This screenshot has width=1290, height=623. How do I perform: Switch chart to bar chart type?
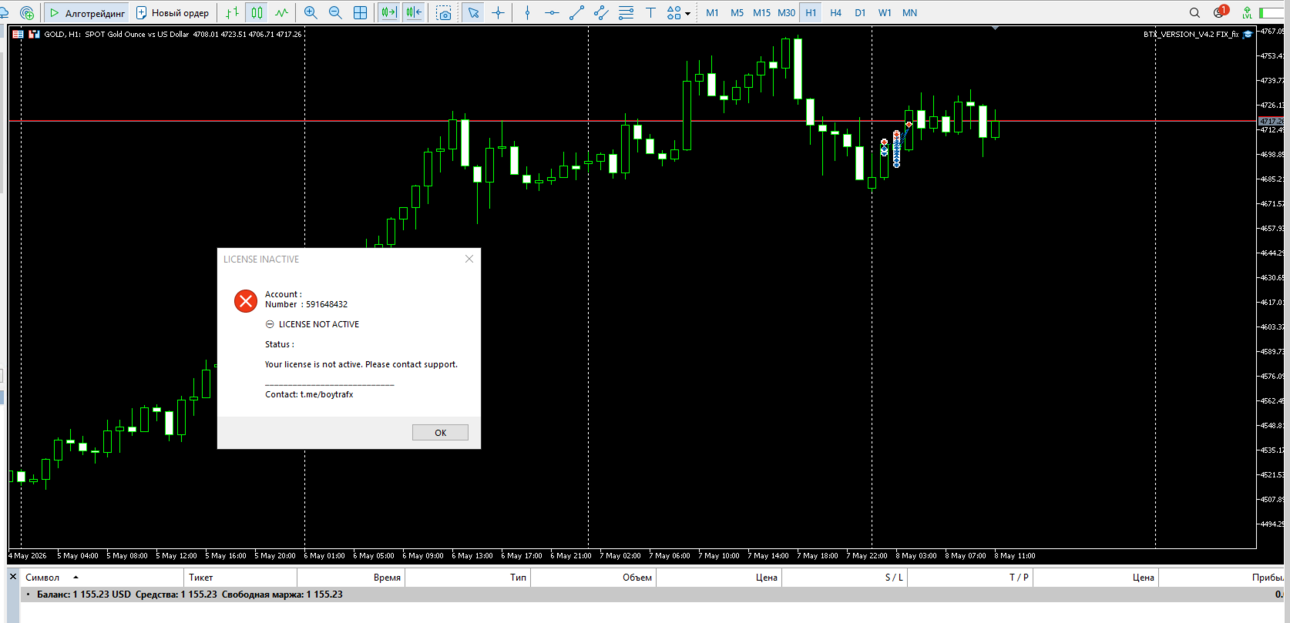point(232,13)
